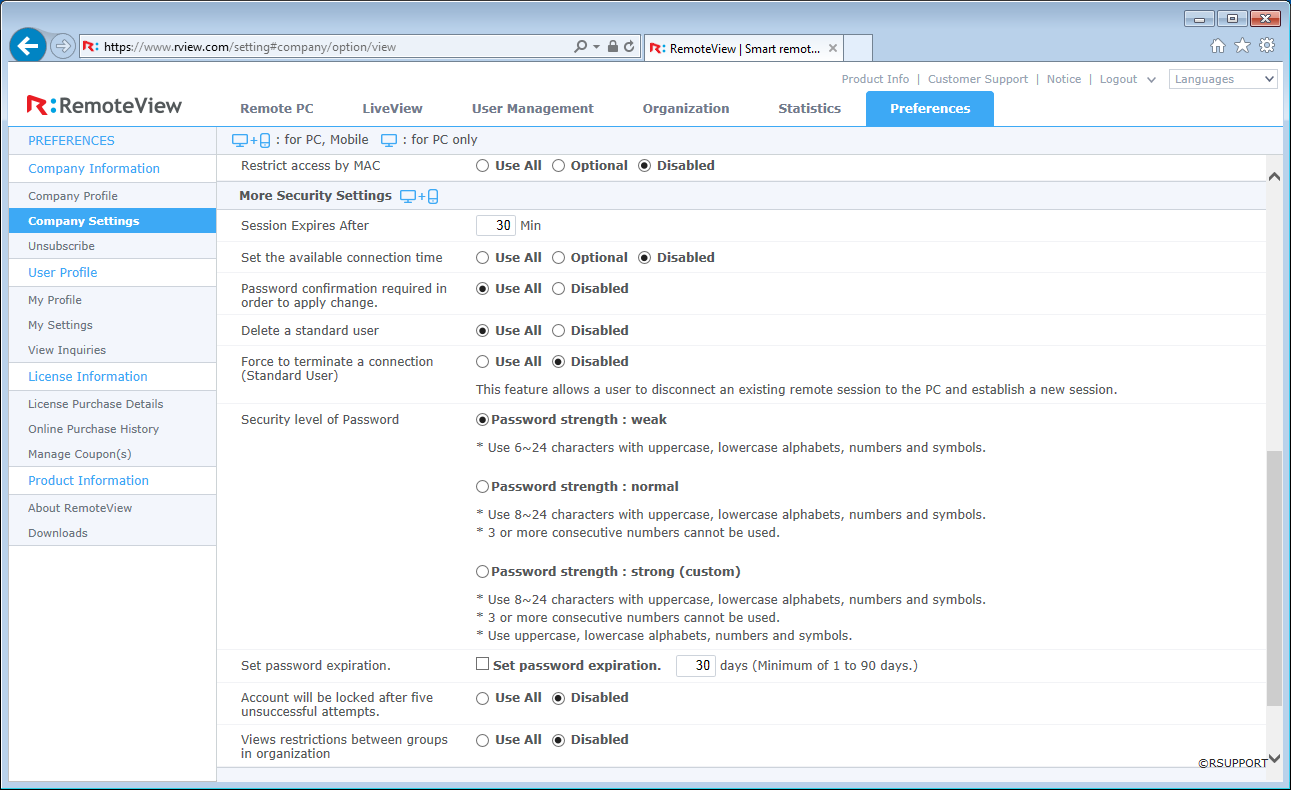1291x790 pixels.
Task: Enable the Set password expiration checkbox
Action: coord(483,664)
